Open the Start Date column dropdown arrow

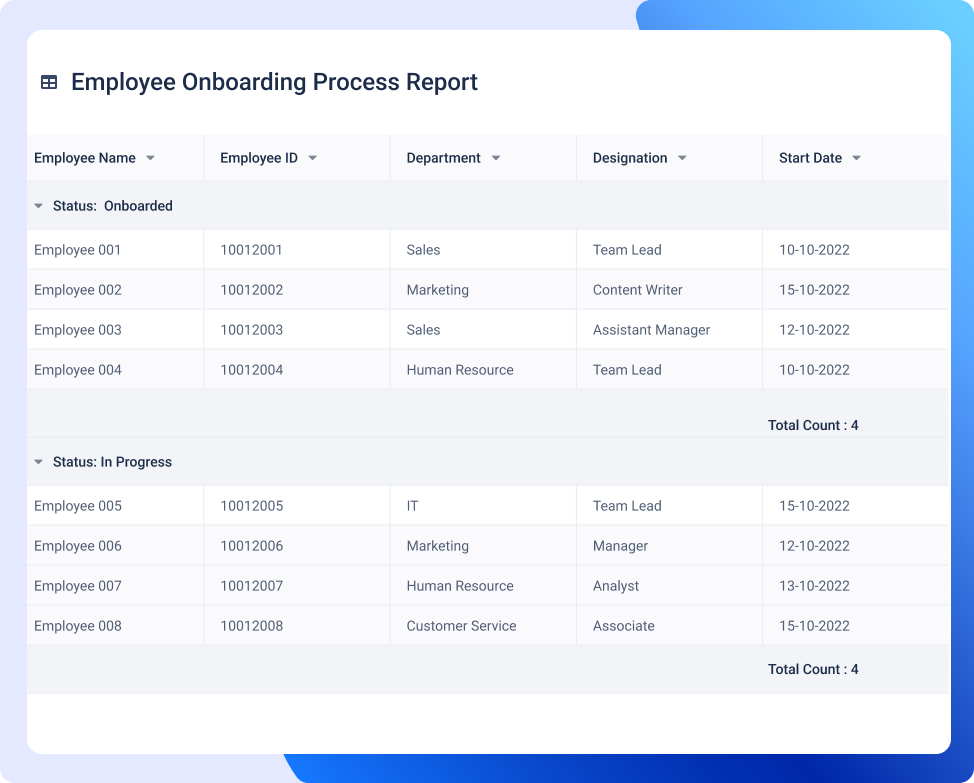[x=857, y=158]
